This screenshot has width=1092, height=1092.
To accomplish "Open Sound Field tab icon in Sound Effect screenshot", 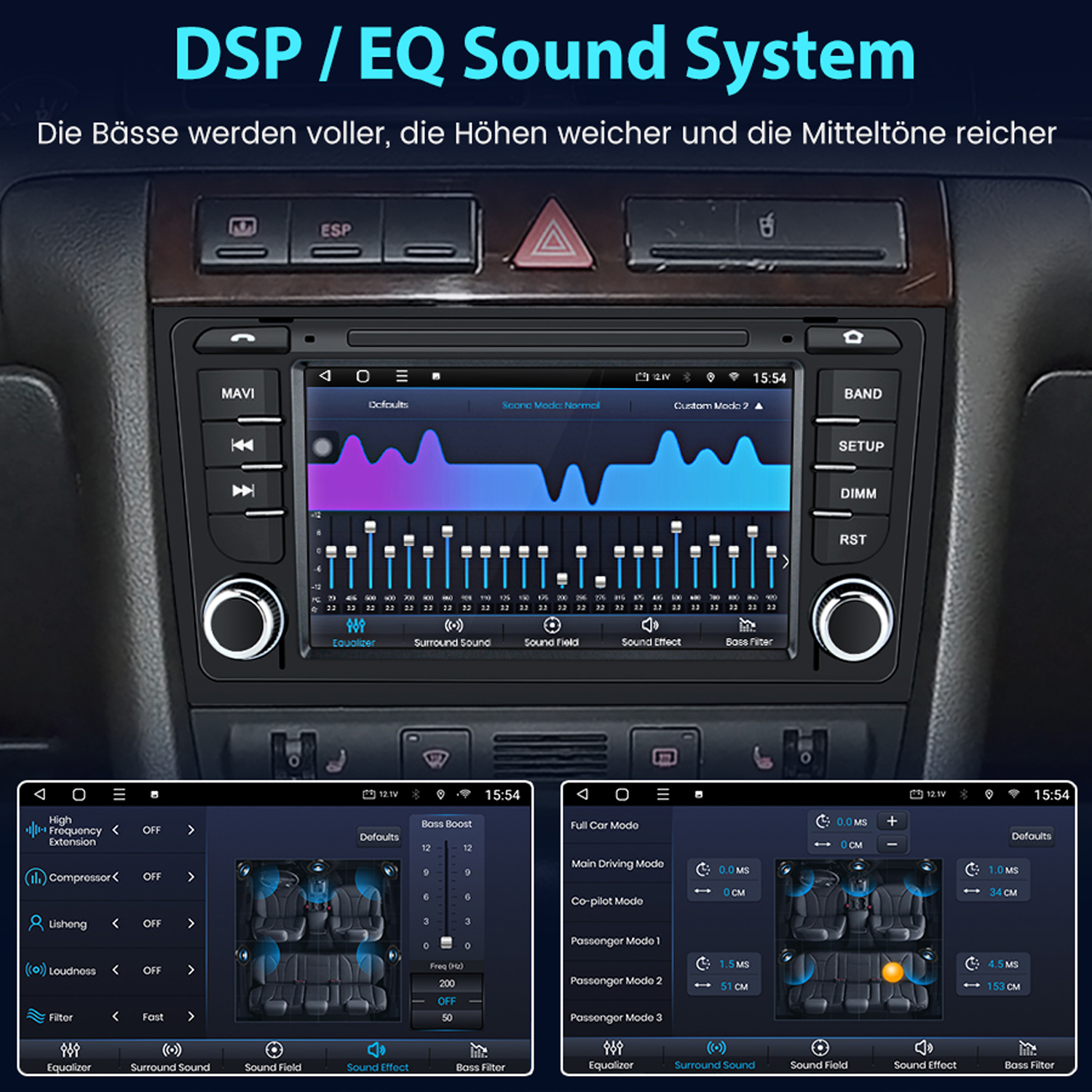I will pyautogui.click(x=274, y=1049).
